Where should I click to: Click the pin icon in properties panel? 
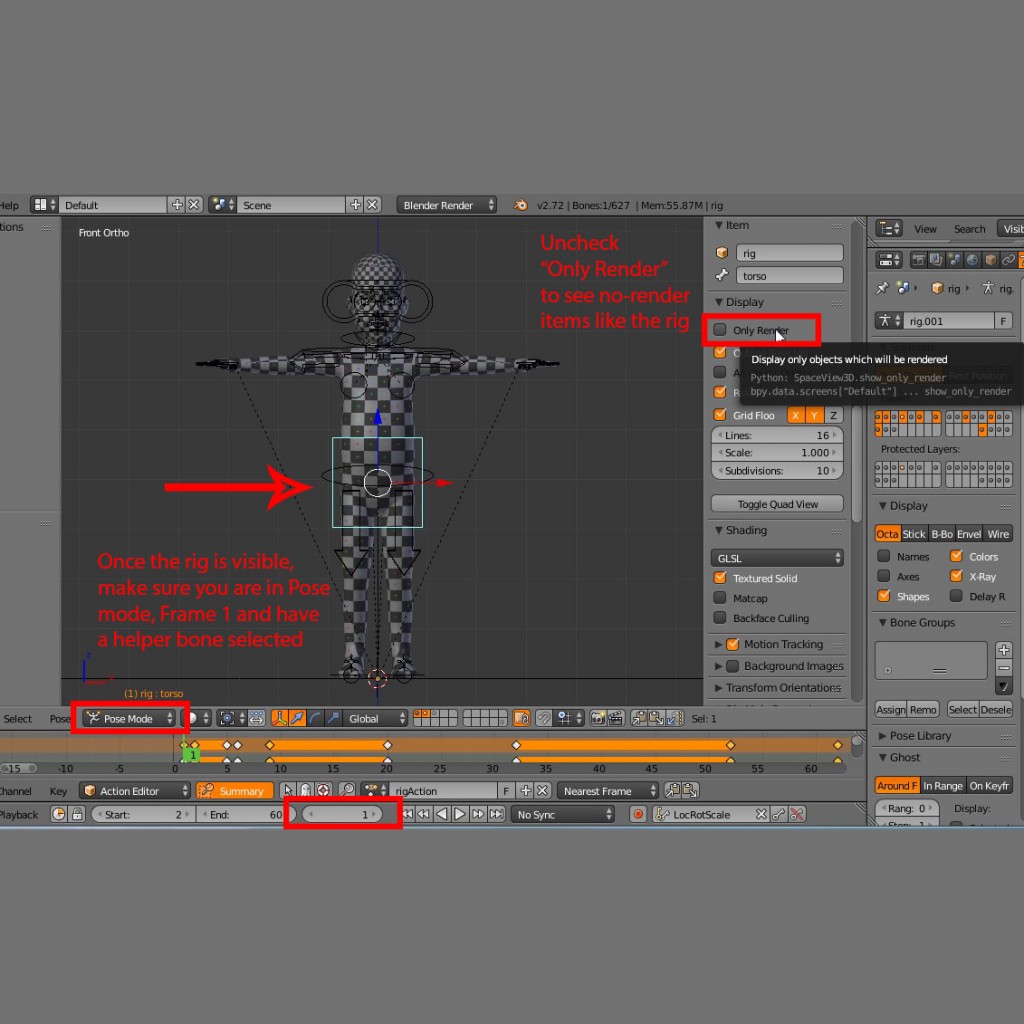pos(882,288)
